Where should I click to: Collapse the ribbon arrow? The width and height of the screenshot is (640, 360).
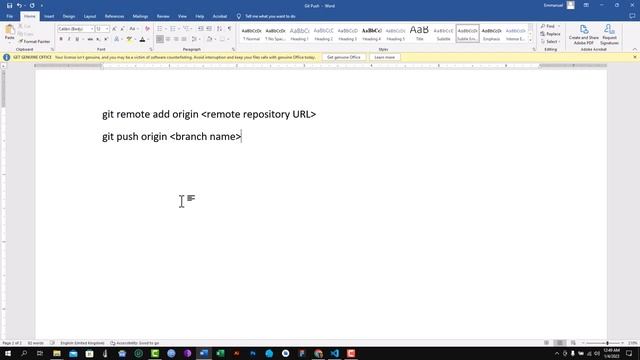pos(635,49)
